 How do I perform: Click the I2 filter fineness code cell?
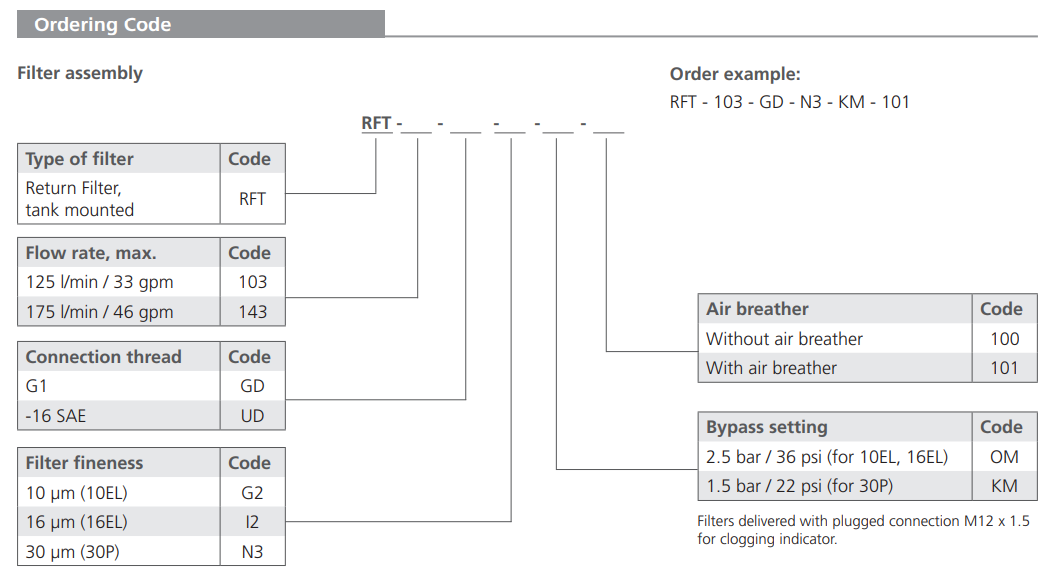(x=252, y=522)
